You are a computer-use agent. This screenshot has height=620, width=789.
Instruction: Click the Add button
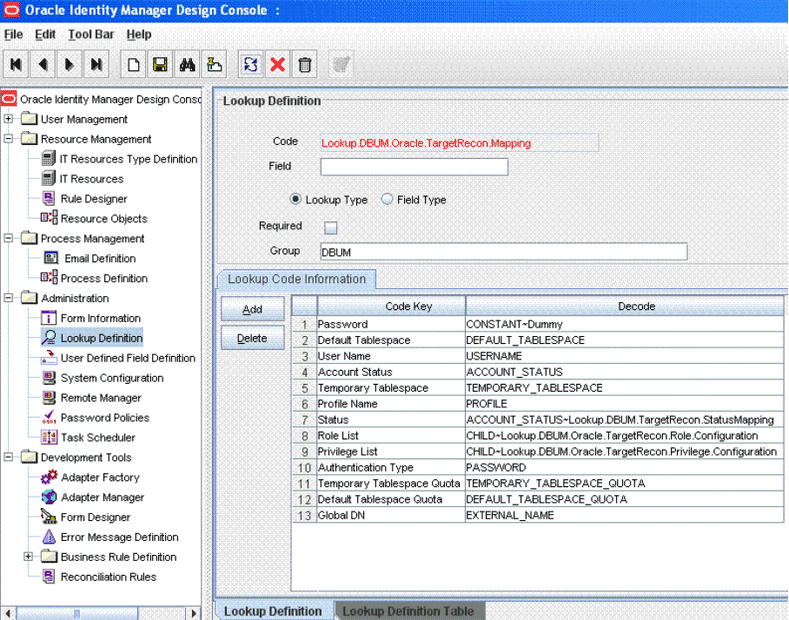coord(253,309)
